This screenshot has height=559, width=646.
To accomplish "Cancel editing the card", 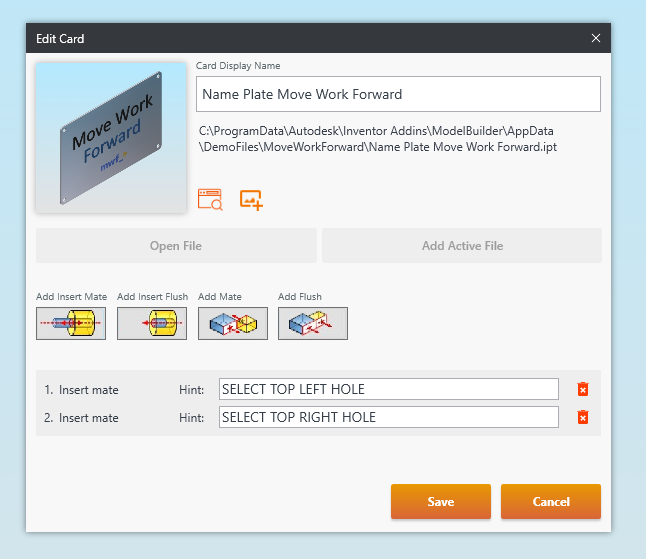I will [x=550, y=502].
